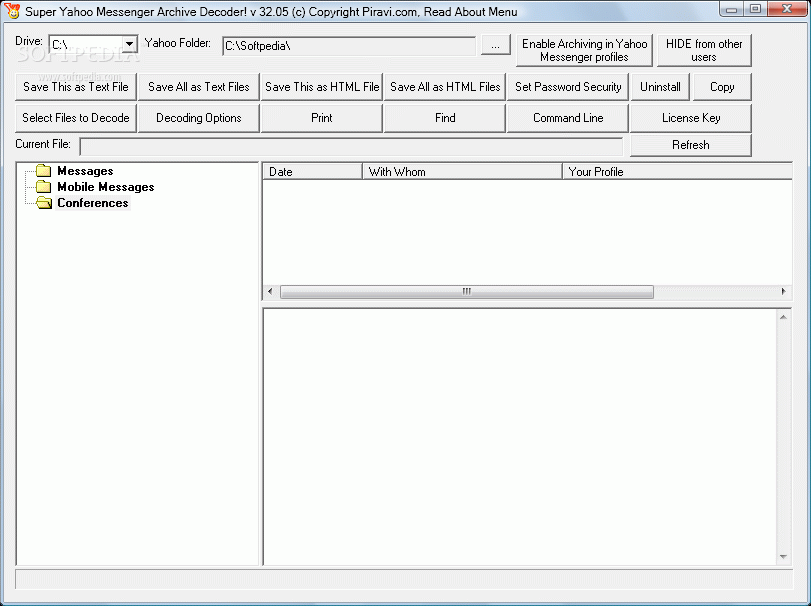Open the Command Line button
The image size is (811, 606).
pyautogui.click(x=568, y=118)
